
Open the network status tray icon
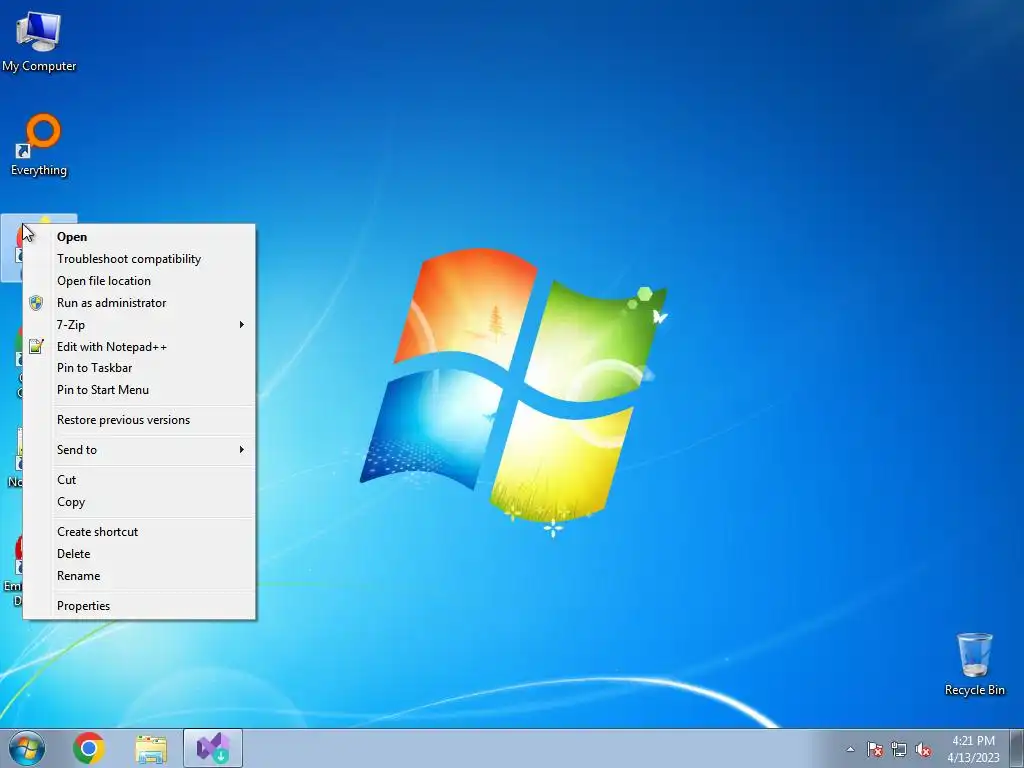(x=899, y=749)
